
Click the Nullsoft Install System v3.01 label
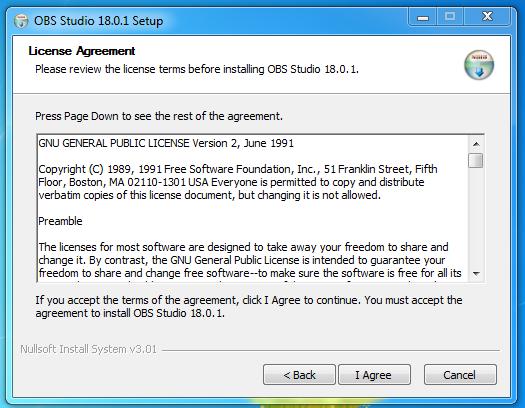coord(88,349)
